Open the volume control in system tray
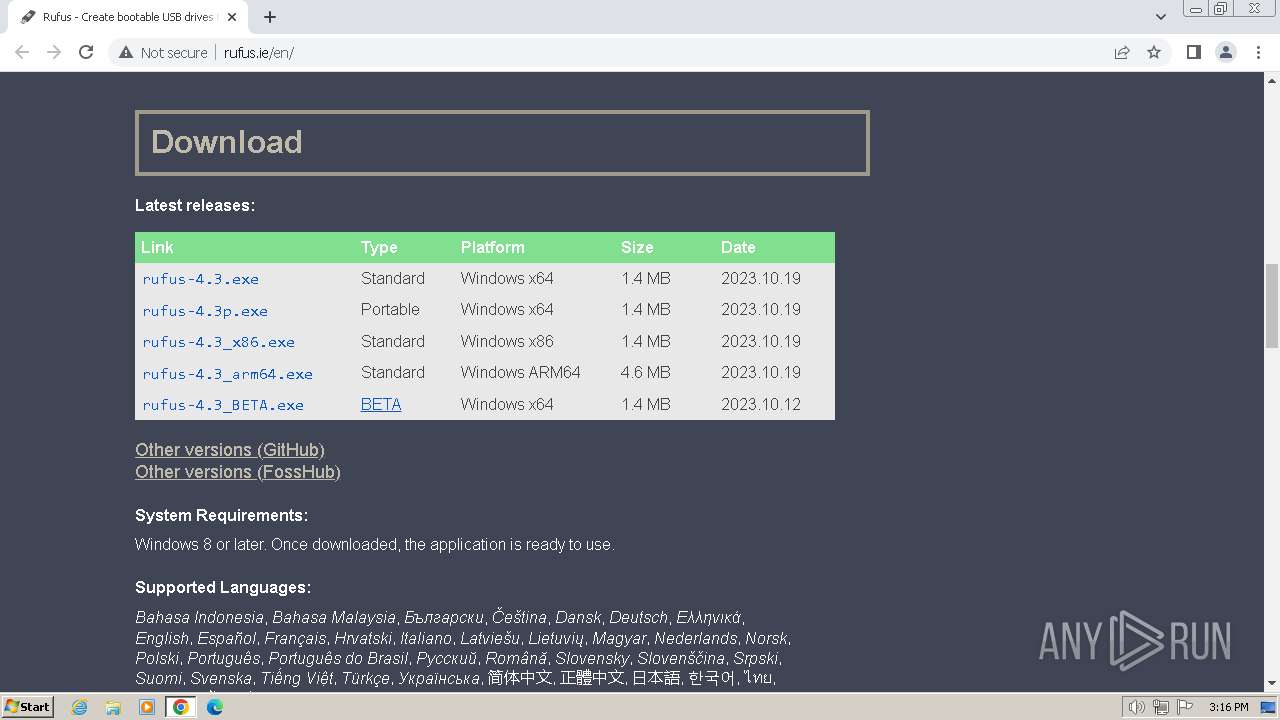The image size is (1280, 720). click(1136, 707)
